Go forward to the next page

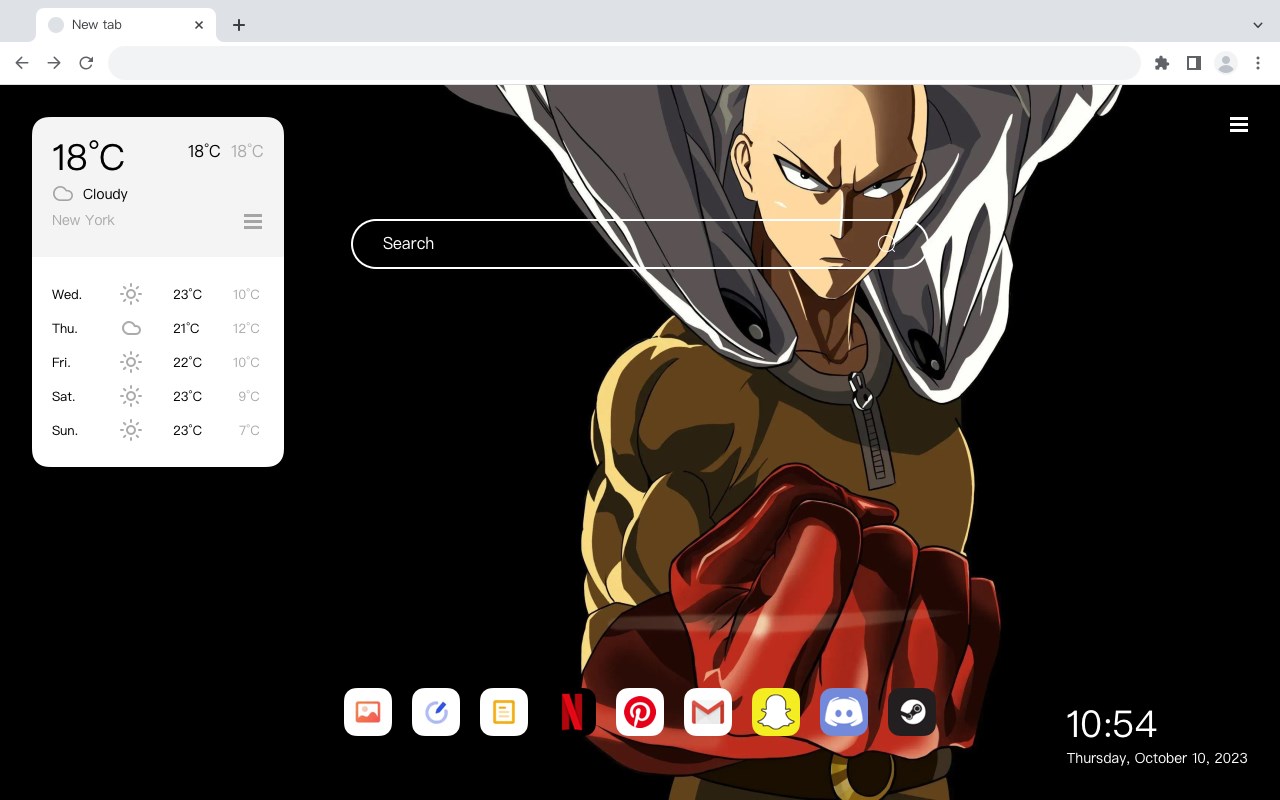tap(54, 63)
